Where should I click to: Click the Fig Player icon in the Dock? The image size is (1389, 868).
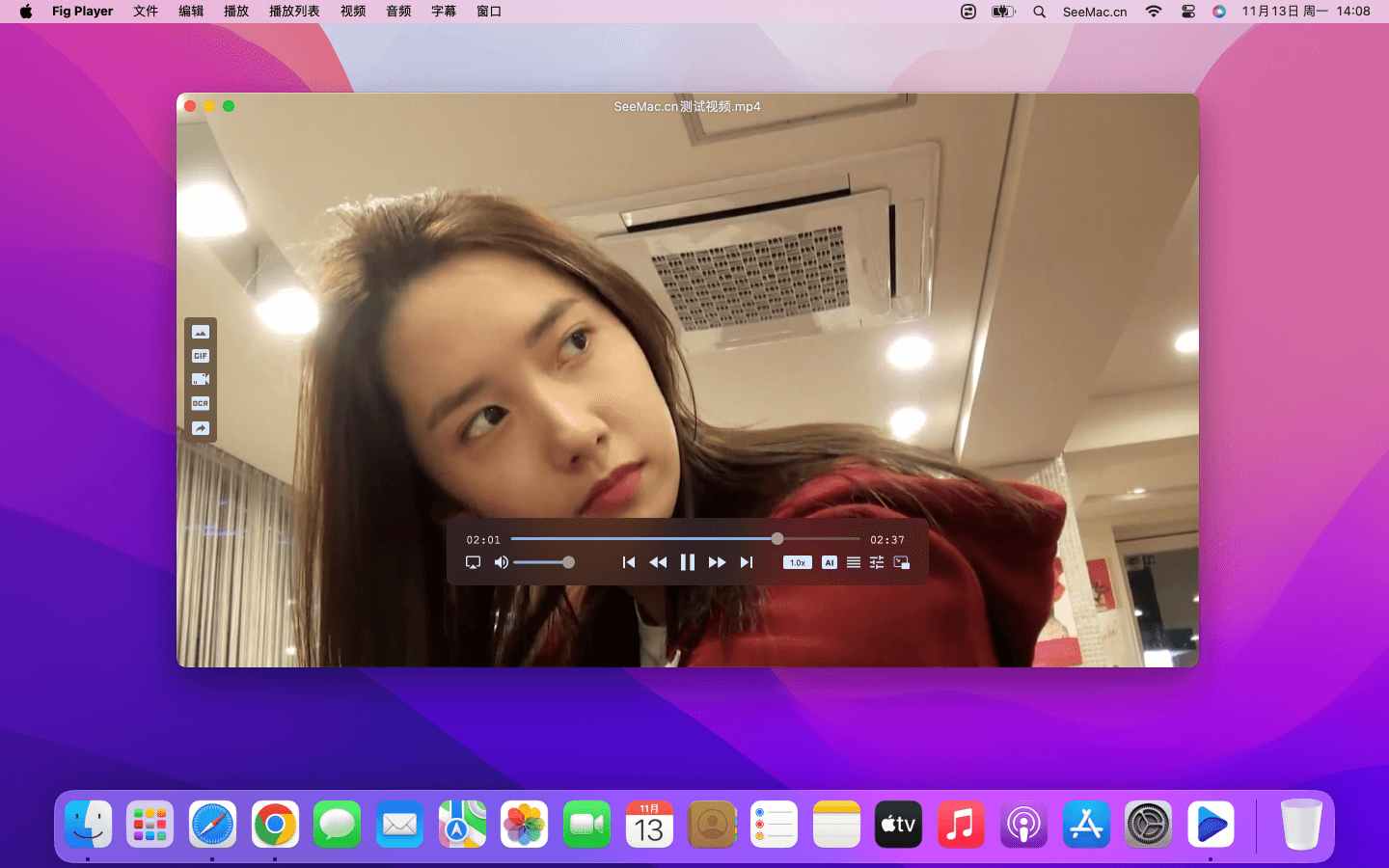(1211, 825)
